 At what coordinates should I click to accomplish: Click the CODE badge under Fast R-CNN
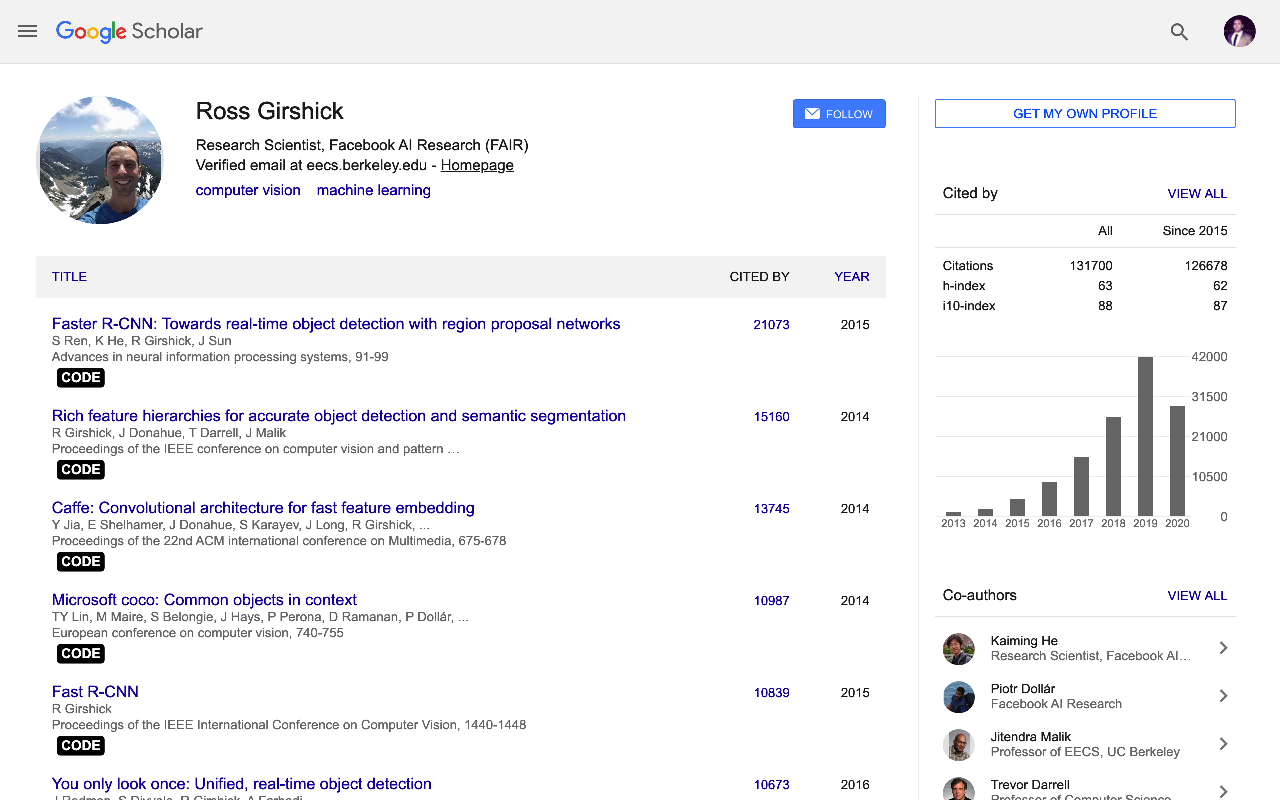[x=81, y=746]
